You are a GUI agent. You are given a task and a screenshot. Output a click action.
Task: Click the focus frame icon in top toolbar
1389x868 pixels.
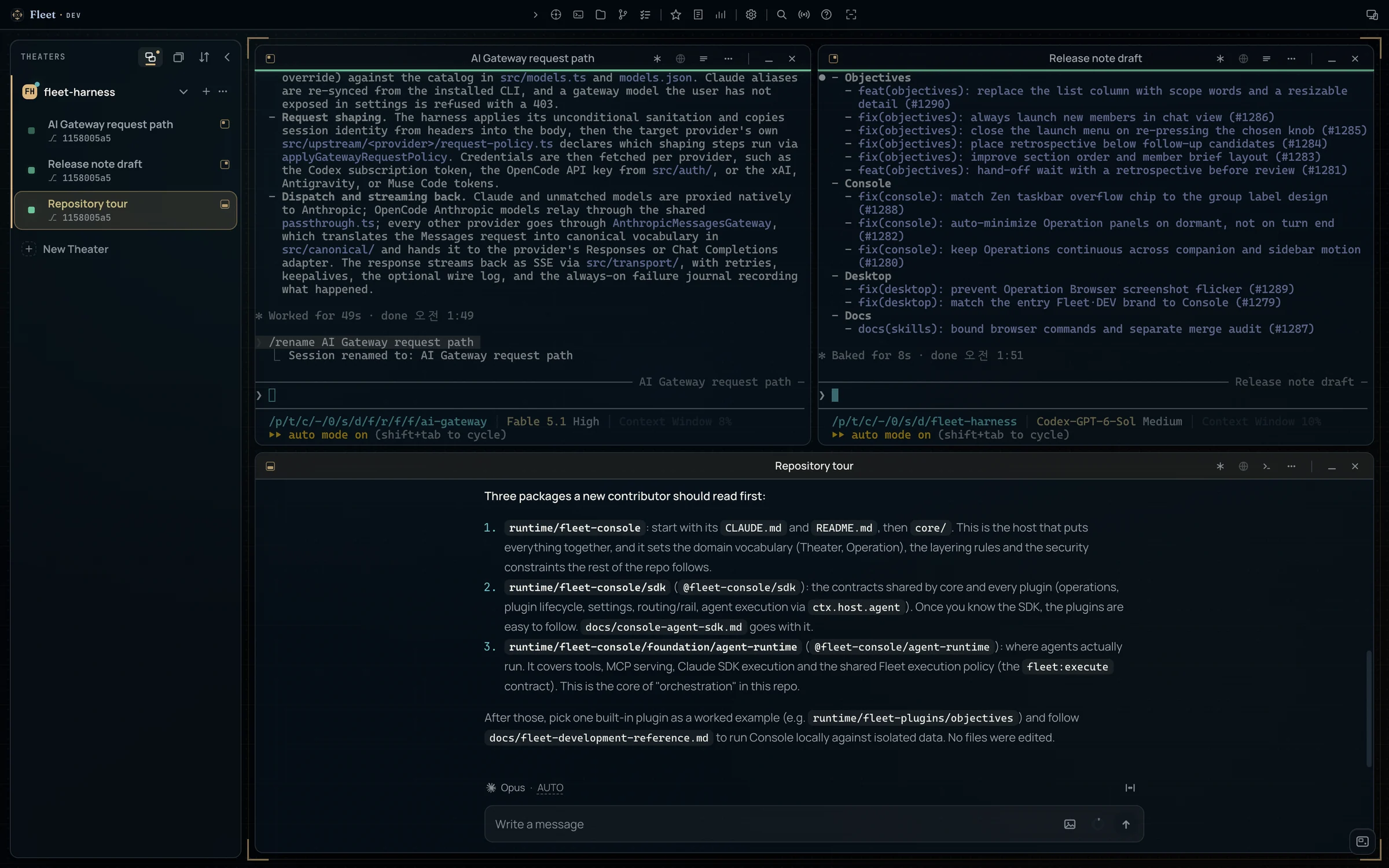(851, 15)
